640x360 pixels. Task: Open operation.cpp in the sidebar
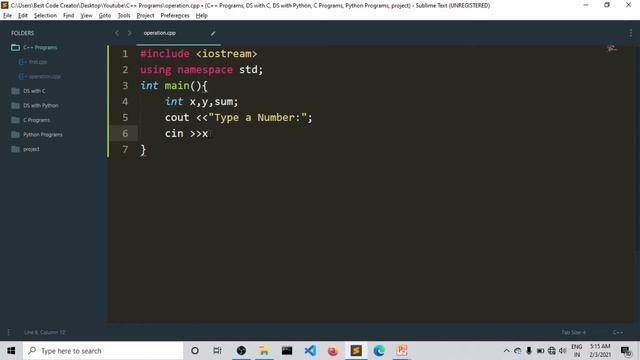click(x=44, y=77)
